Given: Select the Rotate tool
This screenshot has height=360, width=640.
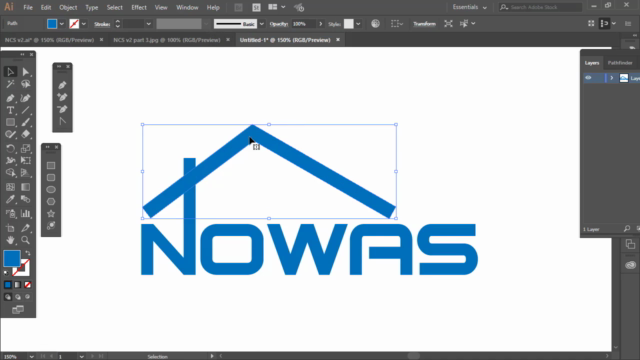Looking at the screenshot, I should 10,149.
